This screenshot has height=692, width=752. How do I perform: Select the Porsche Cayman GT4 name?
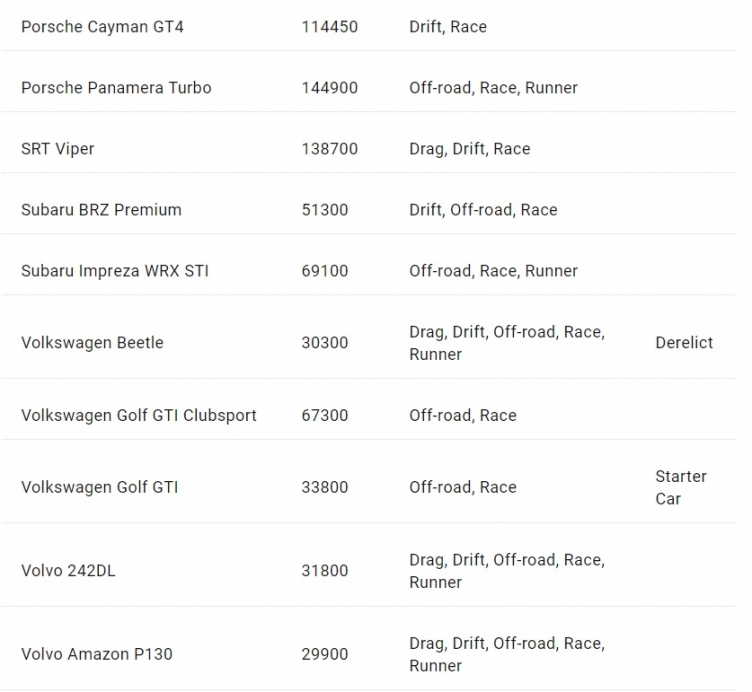click(x=102, y=27)
